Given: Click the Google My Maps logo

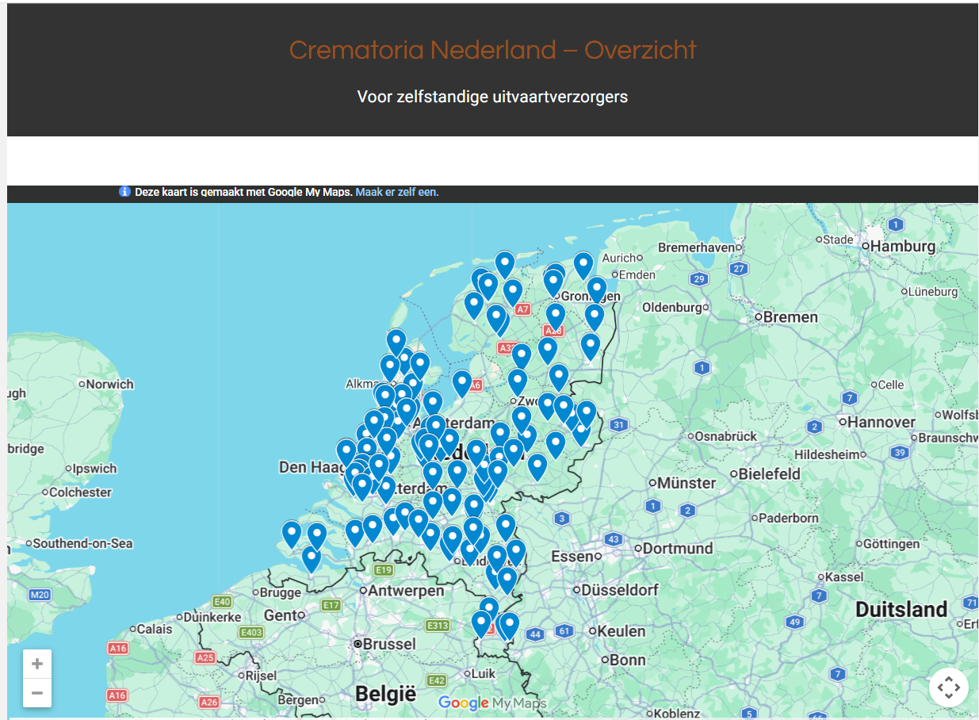Looking at the screenshot, I should click(493, 703).
